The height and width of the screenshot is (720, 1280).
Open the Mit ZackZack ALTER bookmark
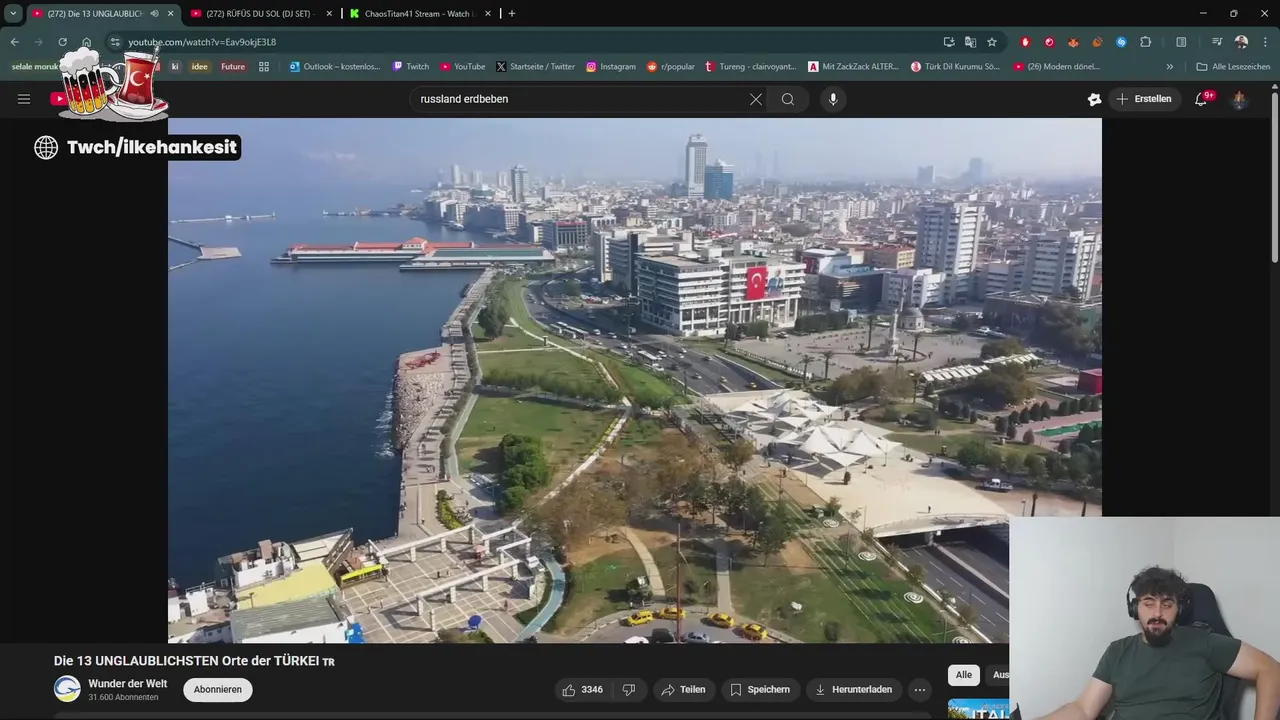pyautogui.click(x=854, y=67)
